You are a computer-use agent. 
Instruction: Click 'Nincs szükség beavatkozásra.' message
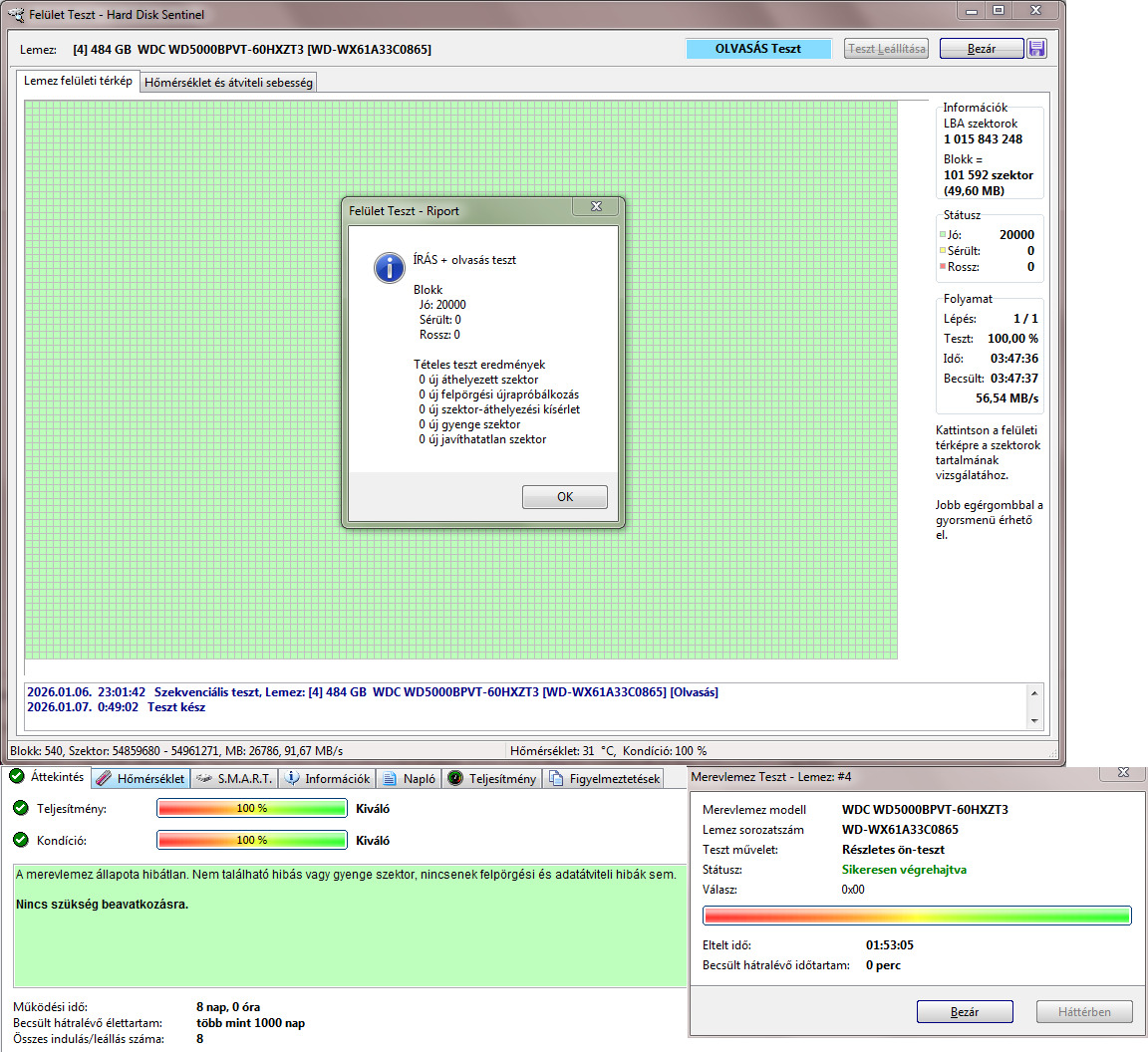(x=102, y=905)
